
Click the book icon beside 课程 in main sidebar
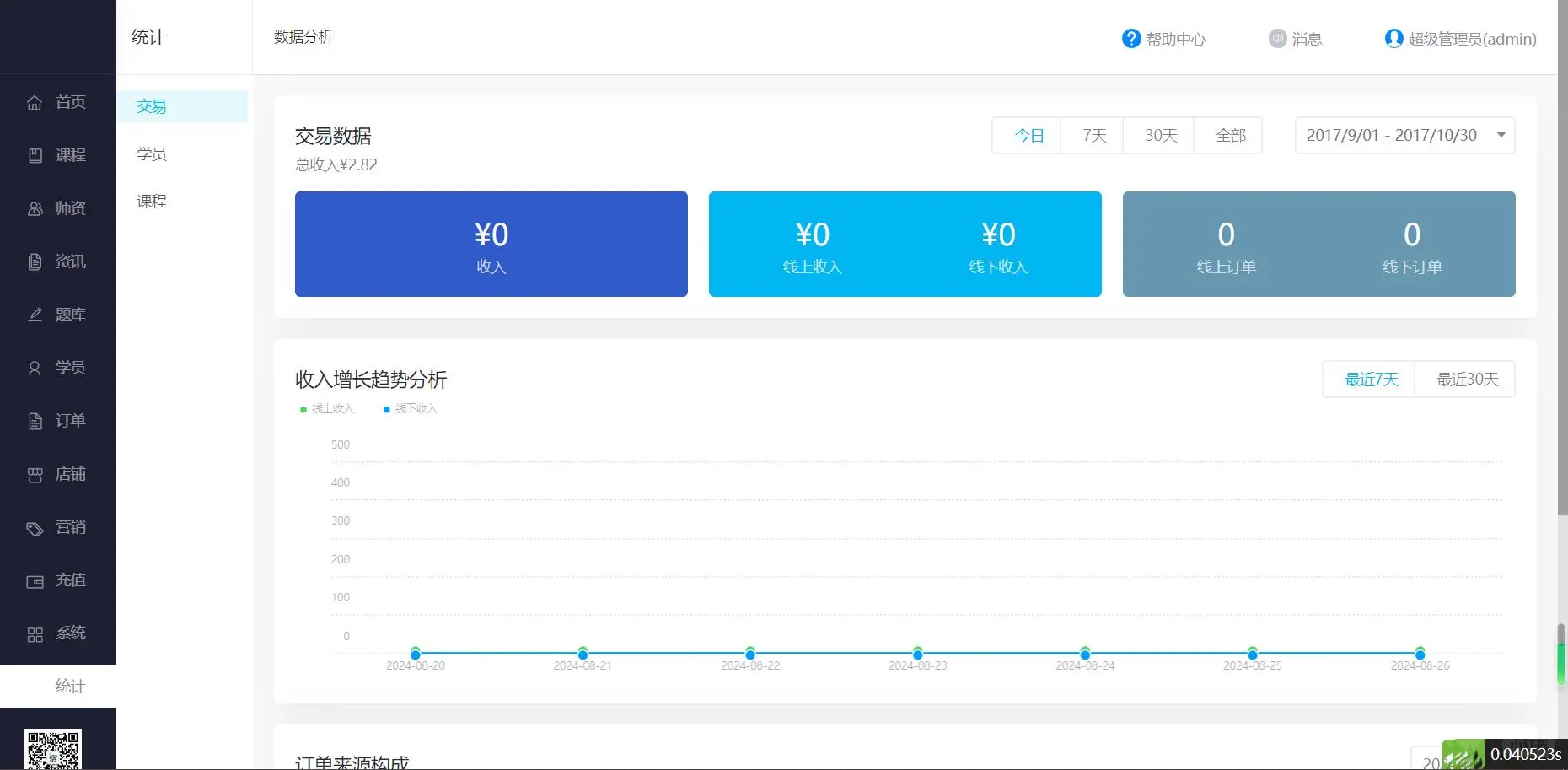[x=35, y=156]
